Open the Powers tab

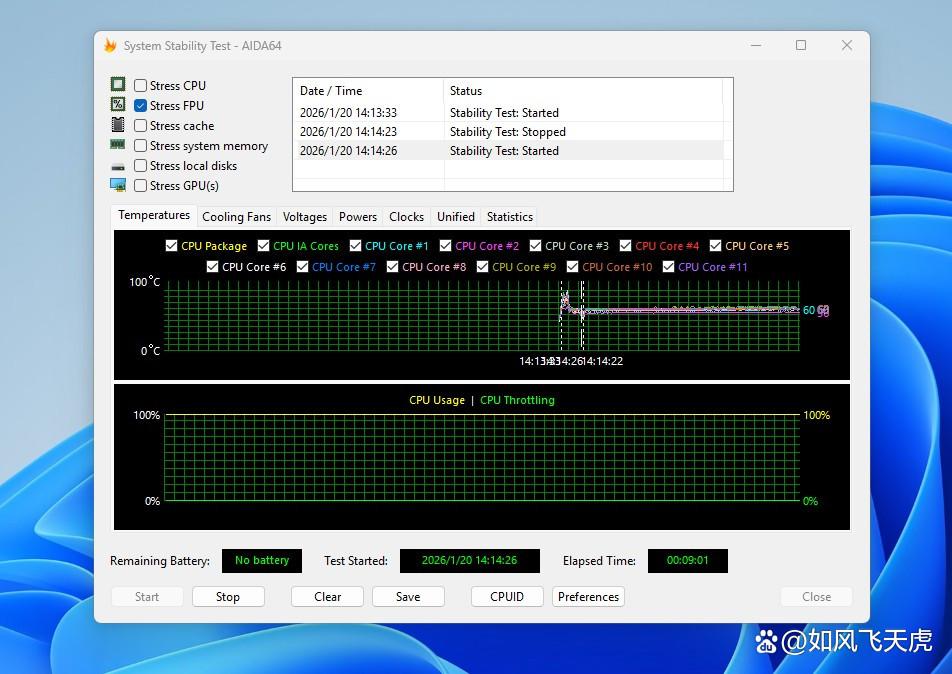[x=358, y=217]
